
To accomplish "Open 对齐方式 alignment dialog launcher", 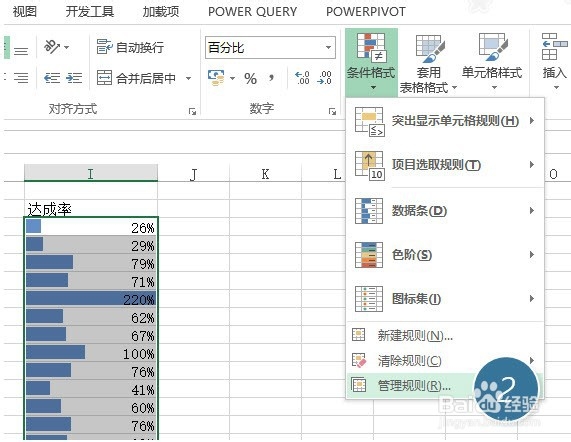I will coord(192,111).
